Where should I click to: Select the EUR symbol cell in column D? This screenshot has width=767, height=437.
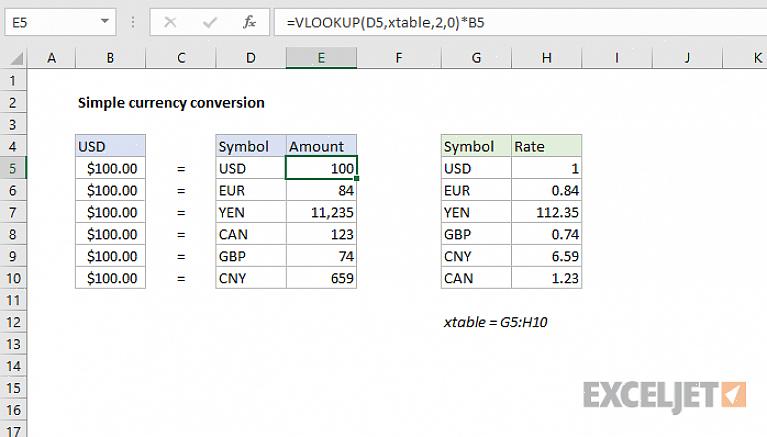point(250,190)
